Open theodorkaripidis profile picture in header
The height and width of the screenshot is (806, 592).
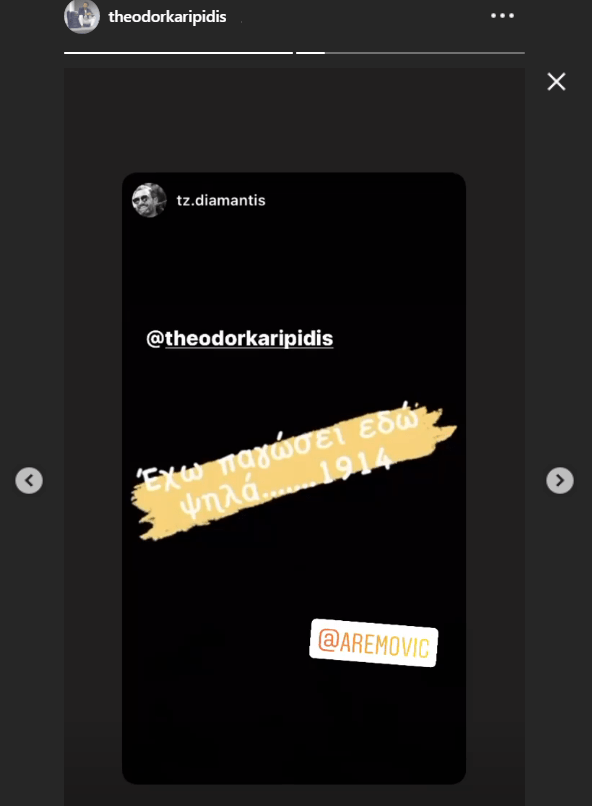point(82,16)
